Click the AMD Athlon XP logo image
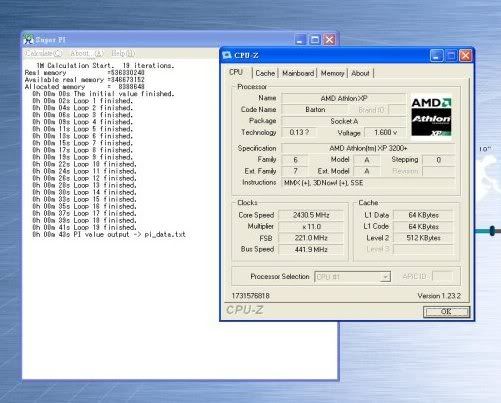501x403 pixels. coord(431,117)
